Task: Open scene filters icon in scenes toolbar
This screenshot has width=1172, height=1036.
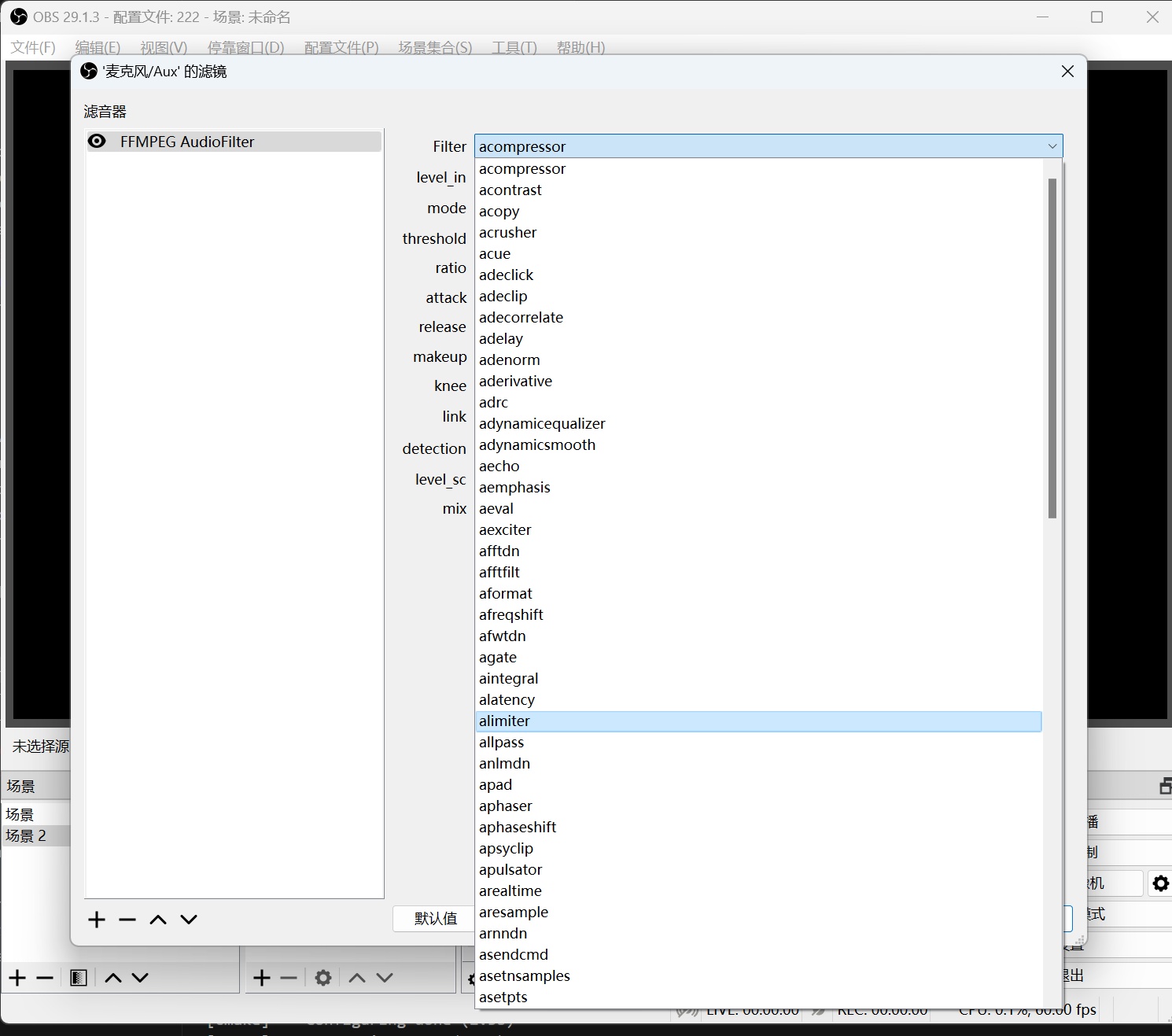Action: coord(79,978)
